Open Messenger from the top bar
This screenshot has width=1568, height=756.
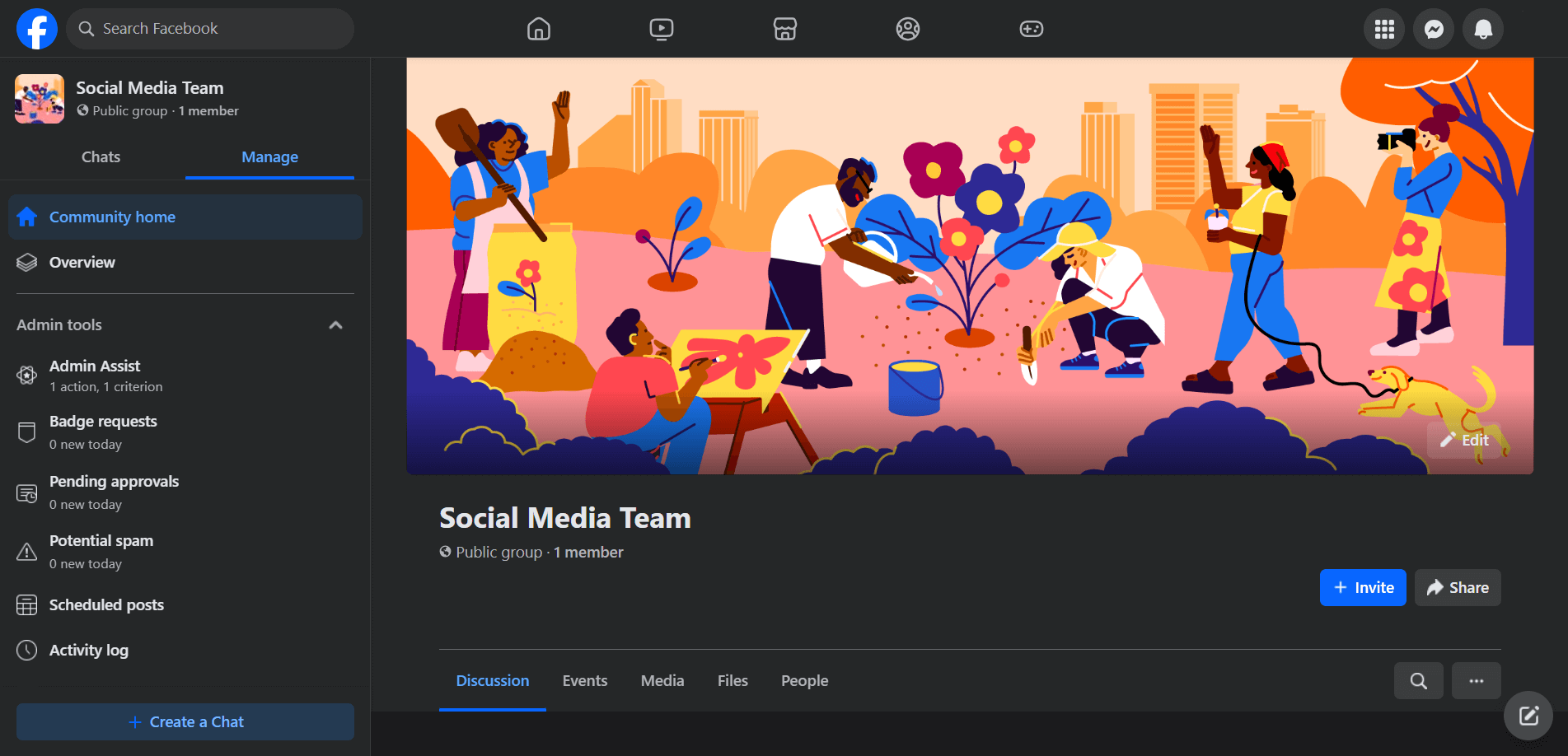pos(1434,29)
